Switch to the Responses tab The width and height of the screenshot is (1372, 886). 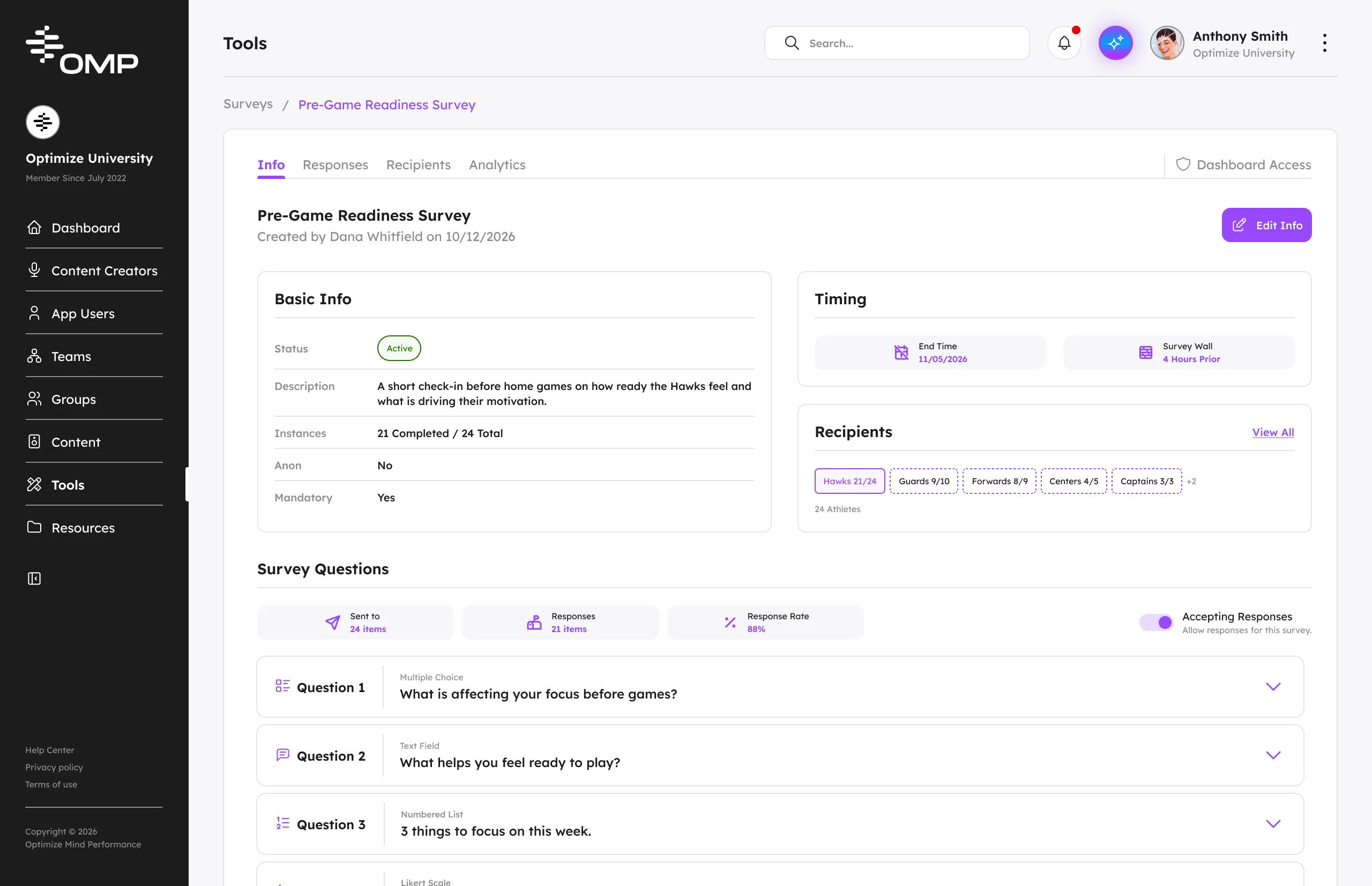(x=335, y=164)
